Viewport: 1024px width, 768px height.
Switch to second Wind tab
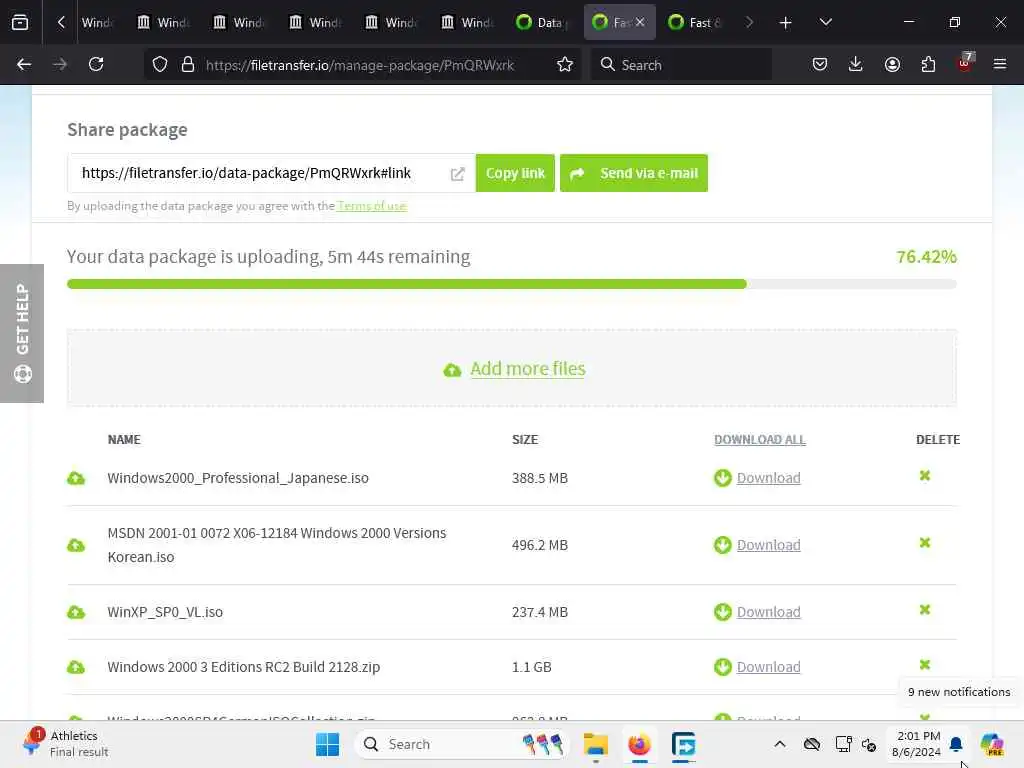164,22
